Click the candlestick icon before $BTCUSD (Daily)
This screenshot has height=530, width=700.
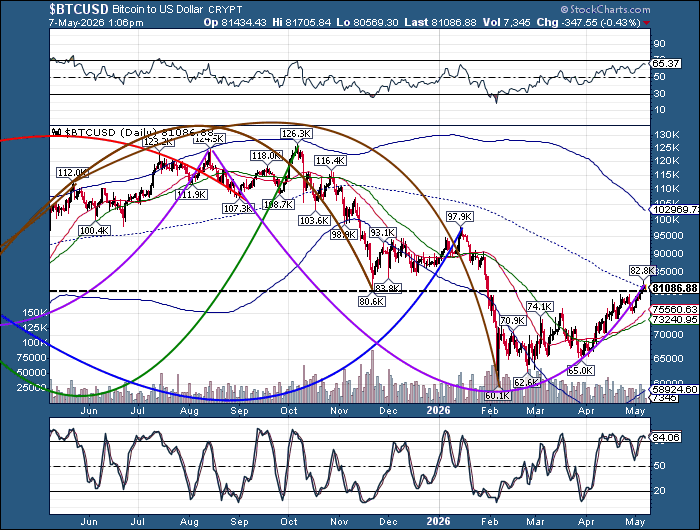coord(57,132)
